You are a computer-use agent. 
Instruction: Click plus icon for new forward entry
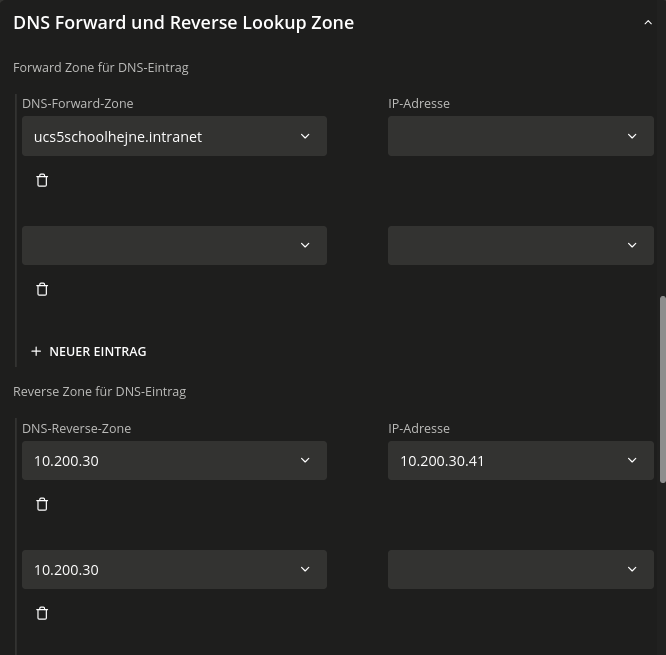point(36,352)
